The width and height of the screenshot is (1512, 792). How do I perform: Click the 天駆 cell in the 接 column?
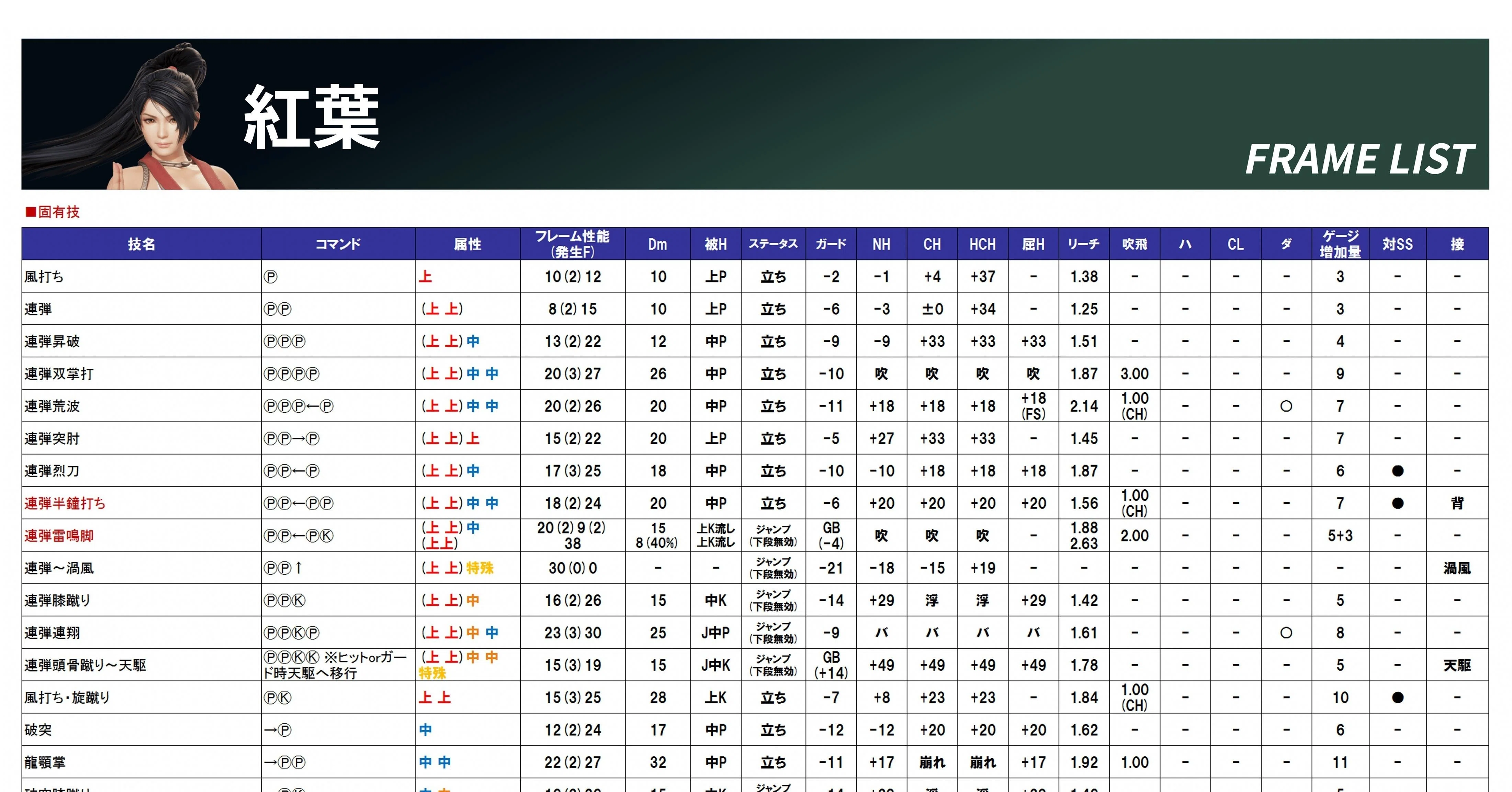click(1457, 665)
